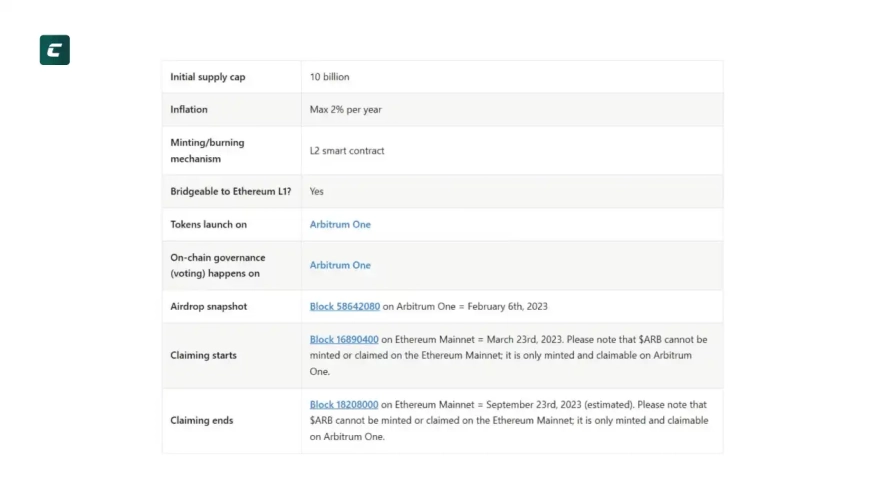Screen dimensions: 884x498
Task: Select the On-chain governance label cell
Action: pyautogui.click(x=217, y=265)
